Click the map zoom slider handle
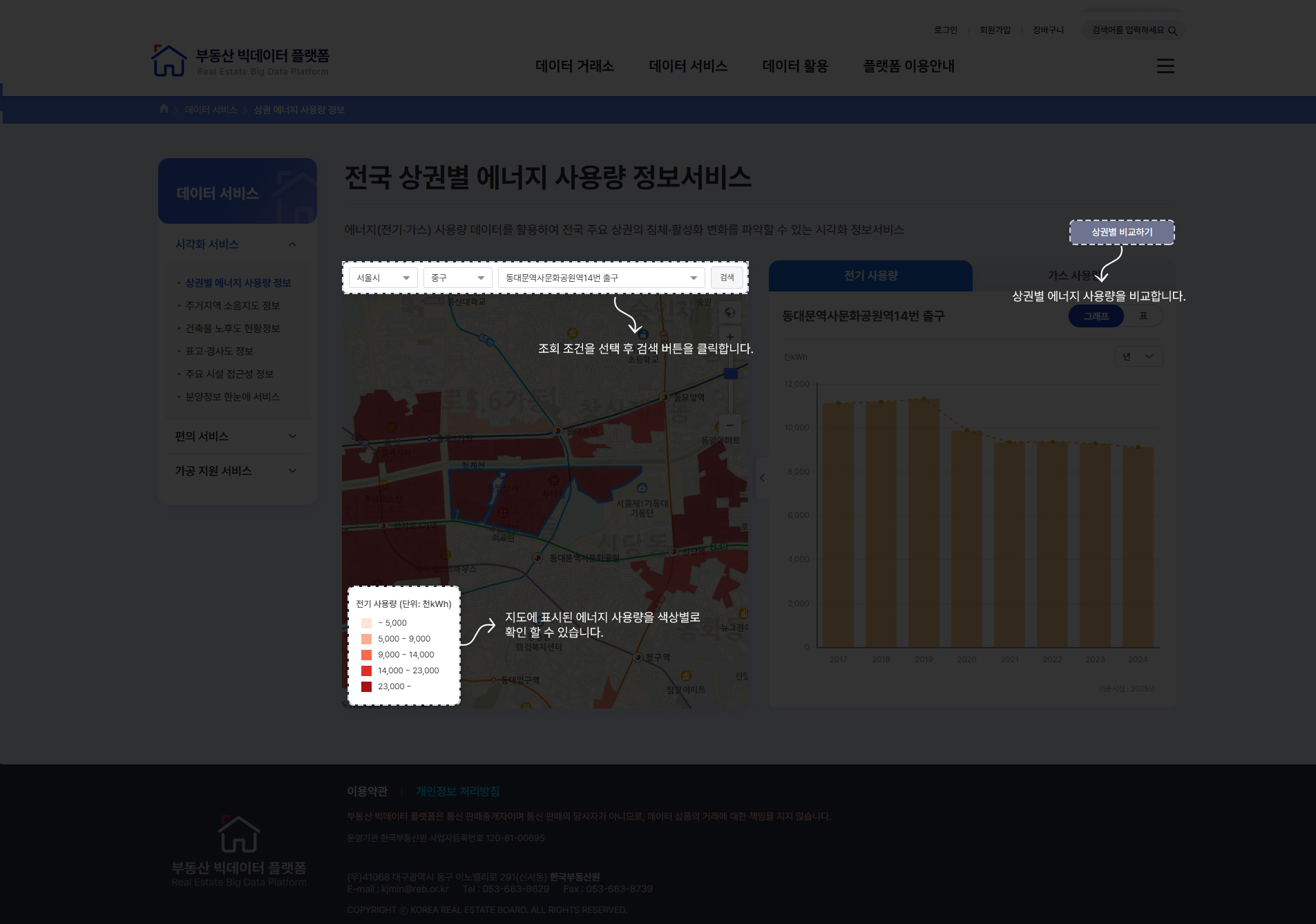The image size is (1316, 924). tap(730, 374)
